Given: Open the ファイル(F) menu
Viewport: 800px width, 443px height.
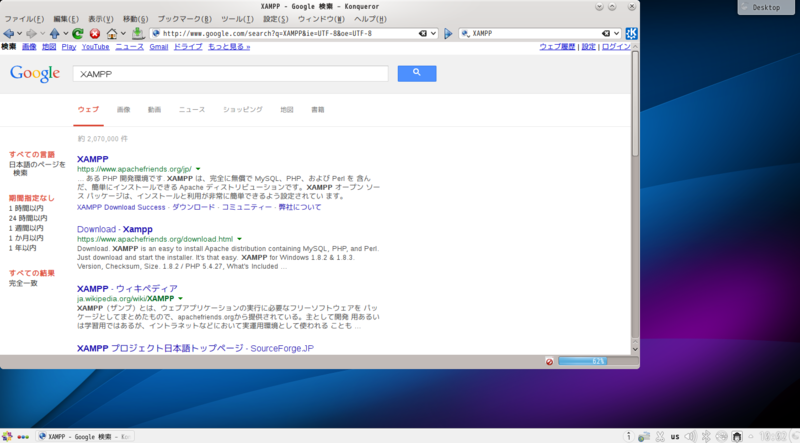Looking at the screenshot, I should (x=24, y=19).
